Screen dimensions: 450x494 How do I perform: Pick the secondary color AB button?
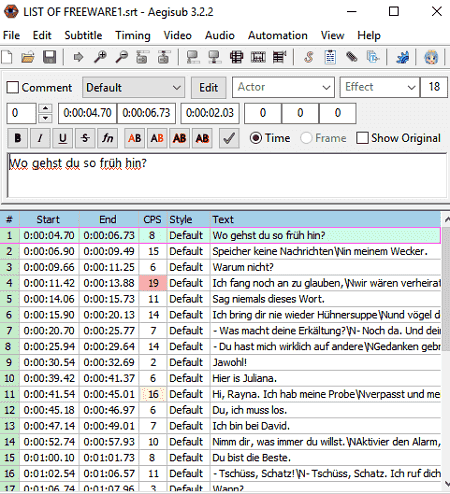(157, 138)
